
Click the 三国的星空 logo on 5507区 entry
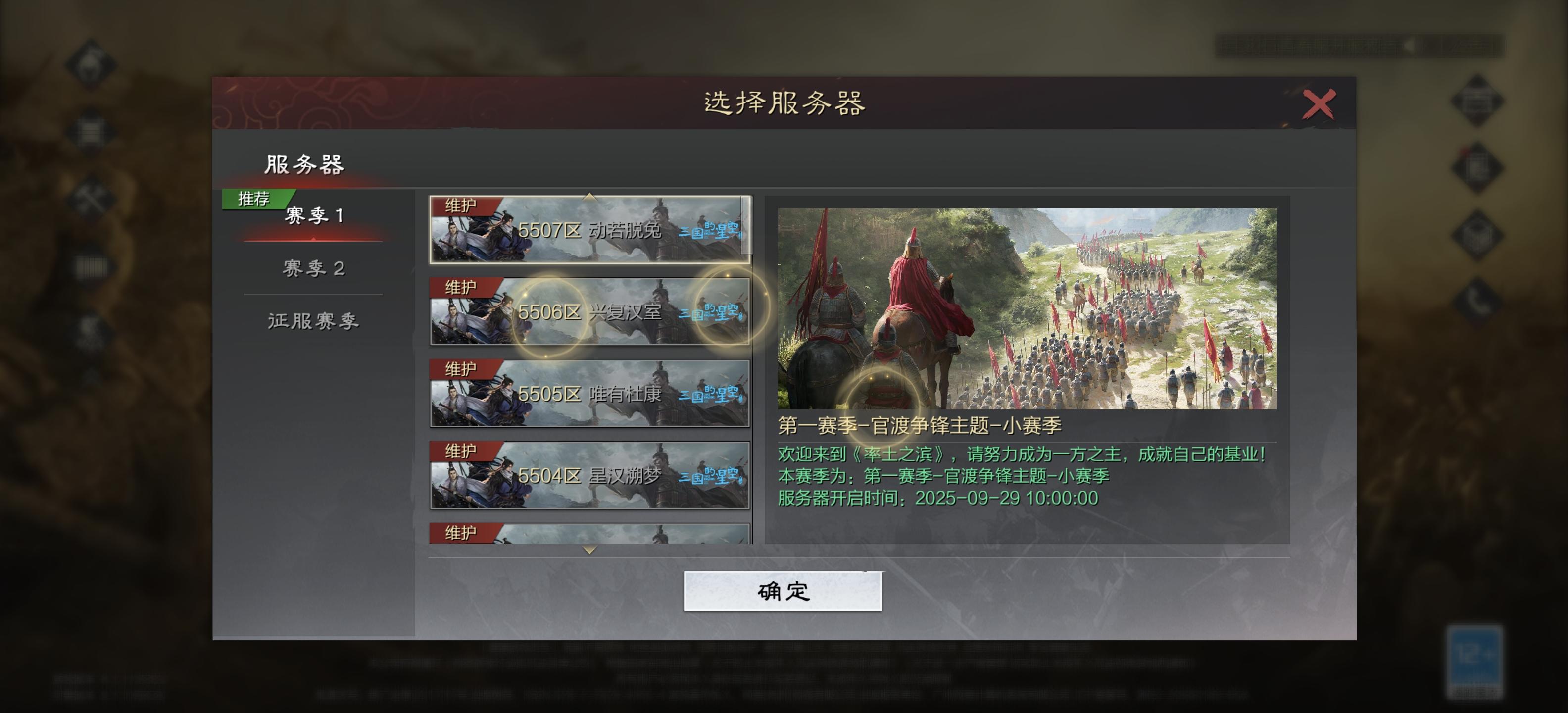(x=710, y=230)
